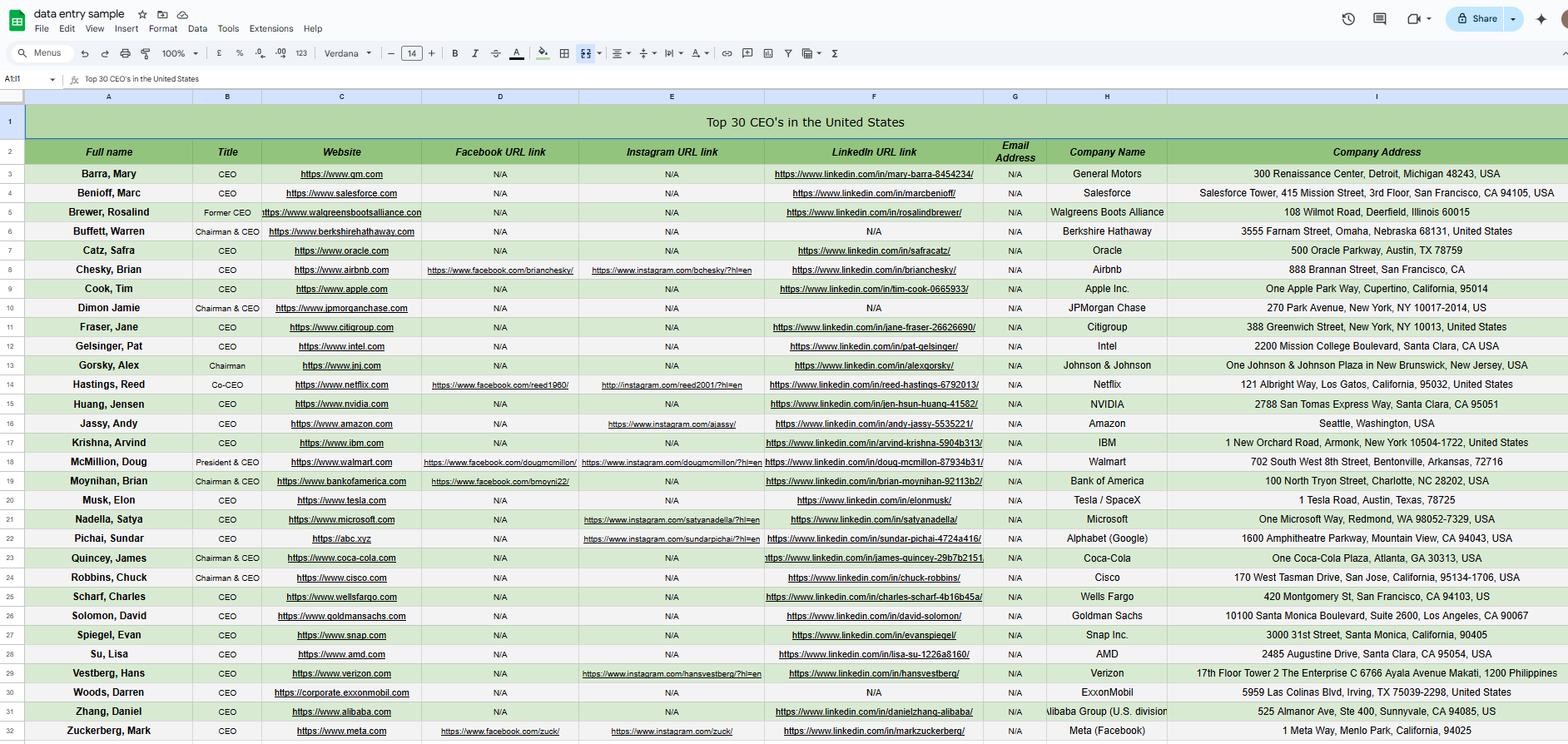Star the data entry sample document
The height and width of the screenshot is (744, 1568).
pyautogui.click(x=142, y=14)
